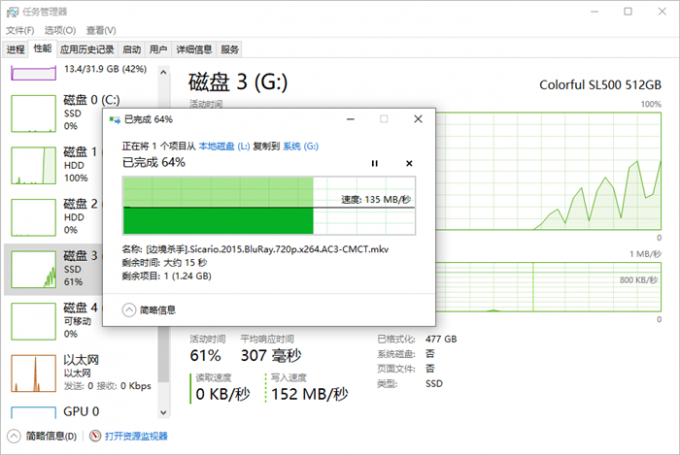This screenshot has height=455, width=680.
Task: Click sidebar scrollbar down arrow
Action: 163,412
